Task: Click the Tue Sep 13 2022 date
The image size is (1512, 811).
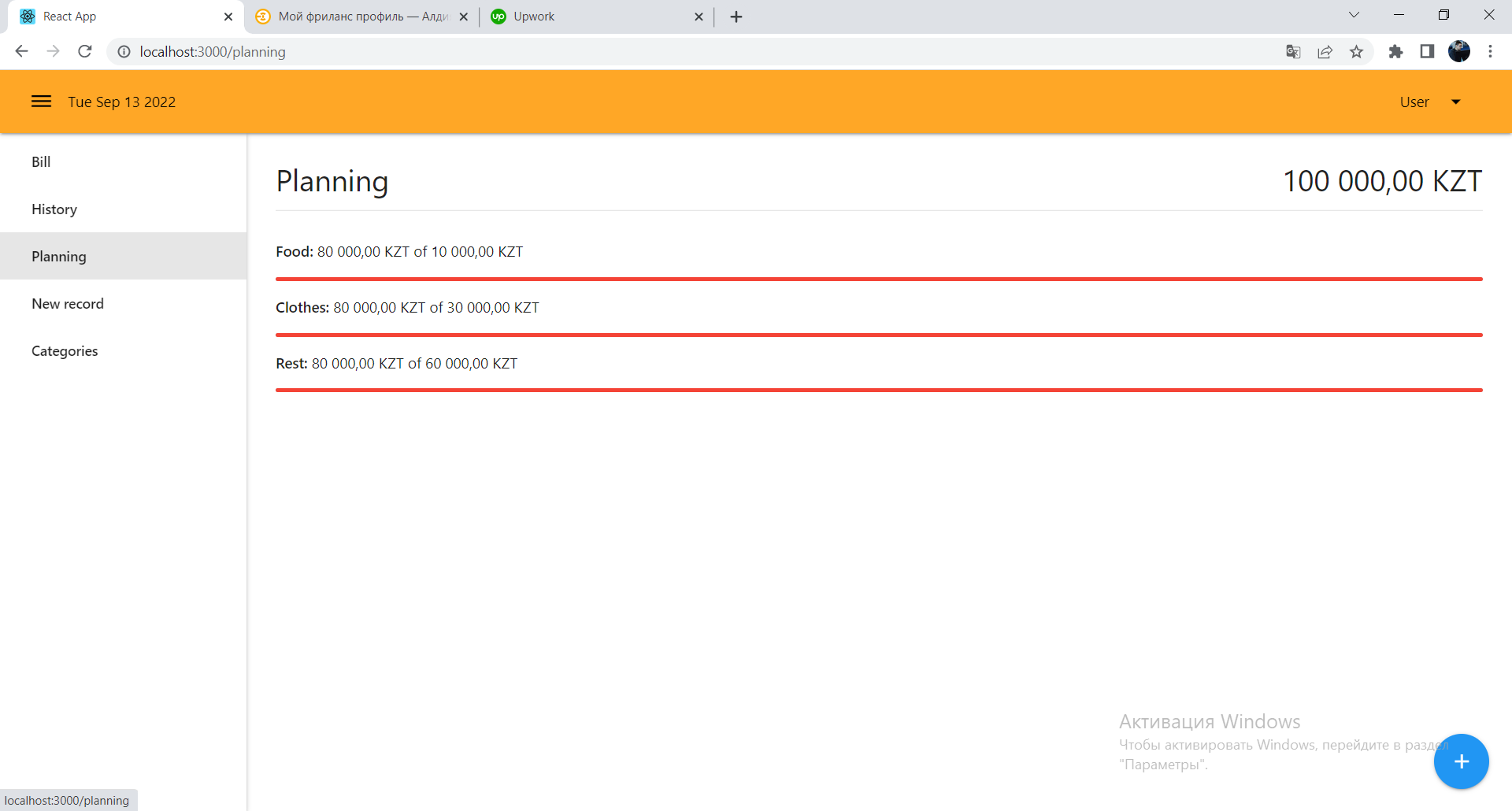Action: 121,102
